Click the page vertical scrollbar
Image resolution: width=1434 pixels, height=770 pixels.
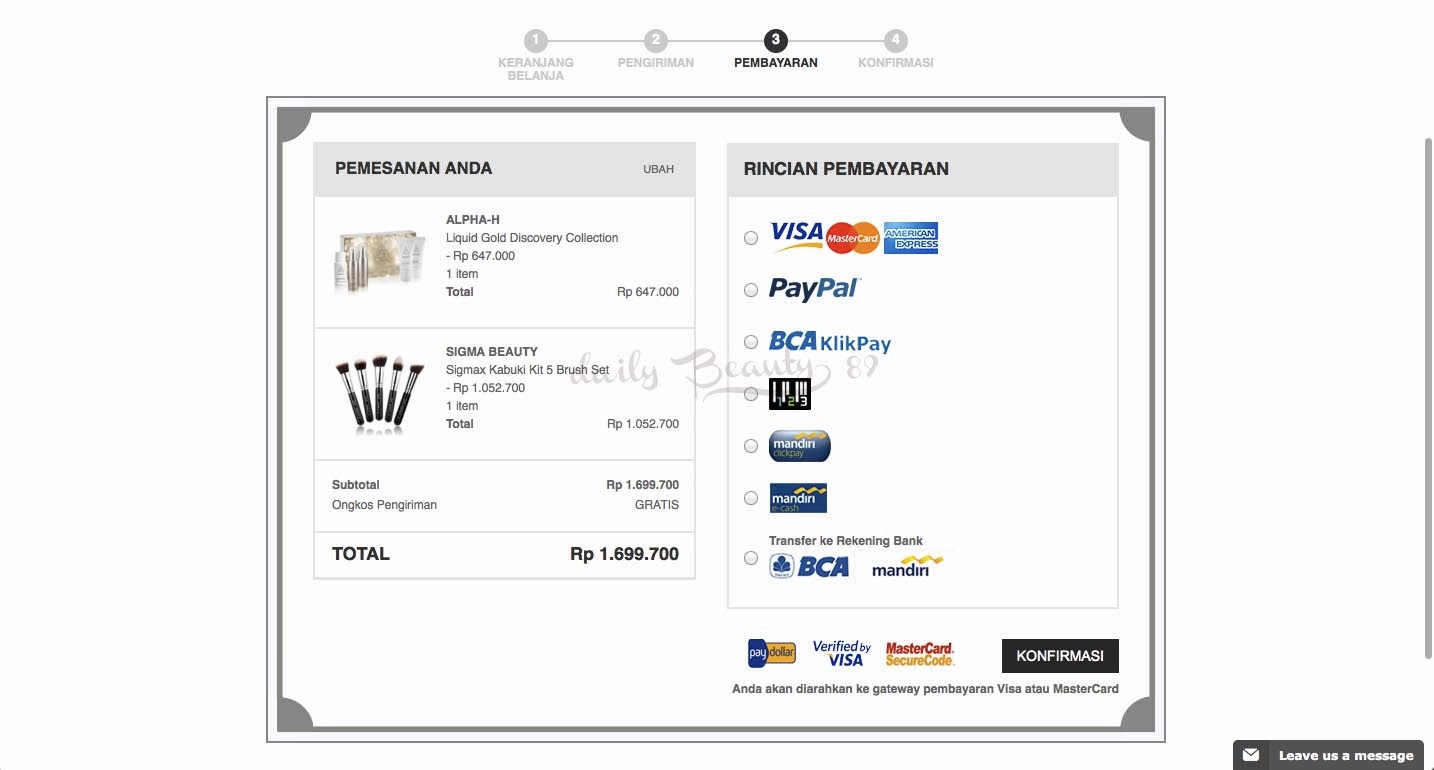click(1428, 398)
